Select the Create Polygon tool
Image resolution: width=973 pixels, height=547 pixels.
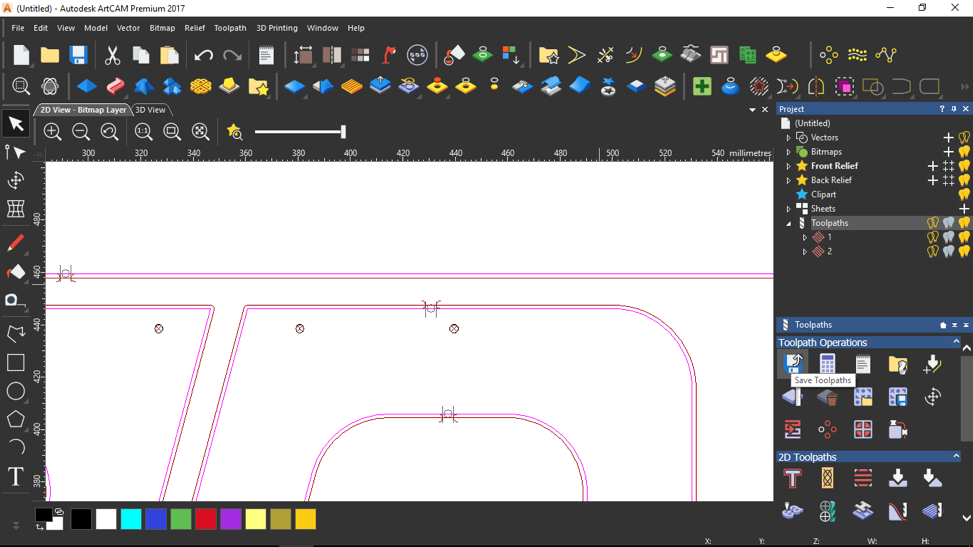16,420
